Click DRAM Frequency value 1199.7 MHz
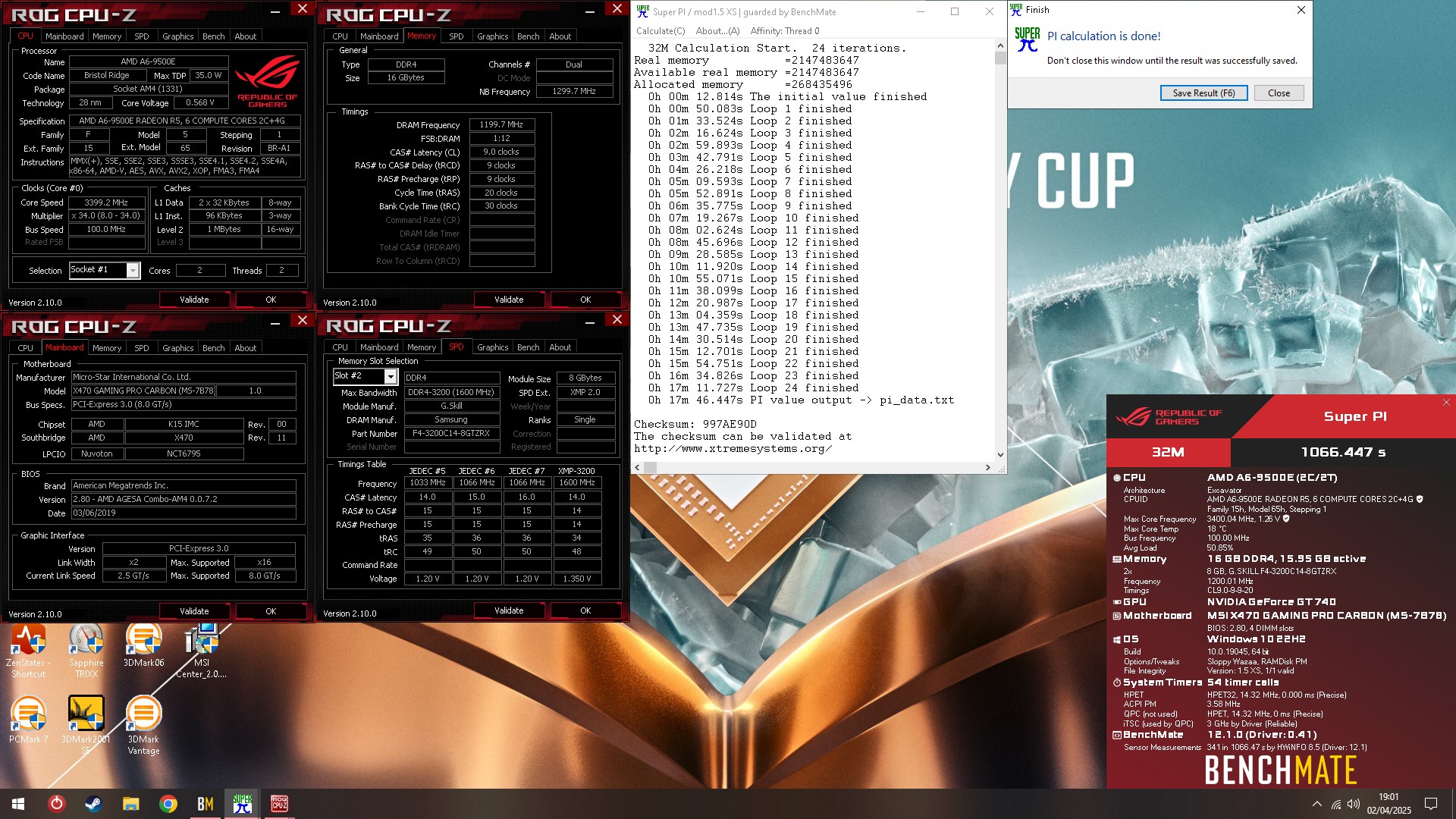Image resolution: width=1456 pixels, height=819 pixels. 502,125
